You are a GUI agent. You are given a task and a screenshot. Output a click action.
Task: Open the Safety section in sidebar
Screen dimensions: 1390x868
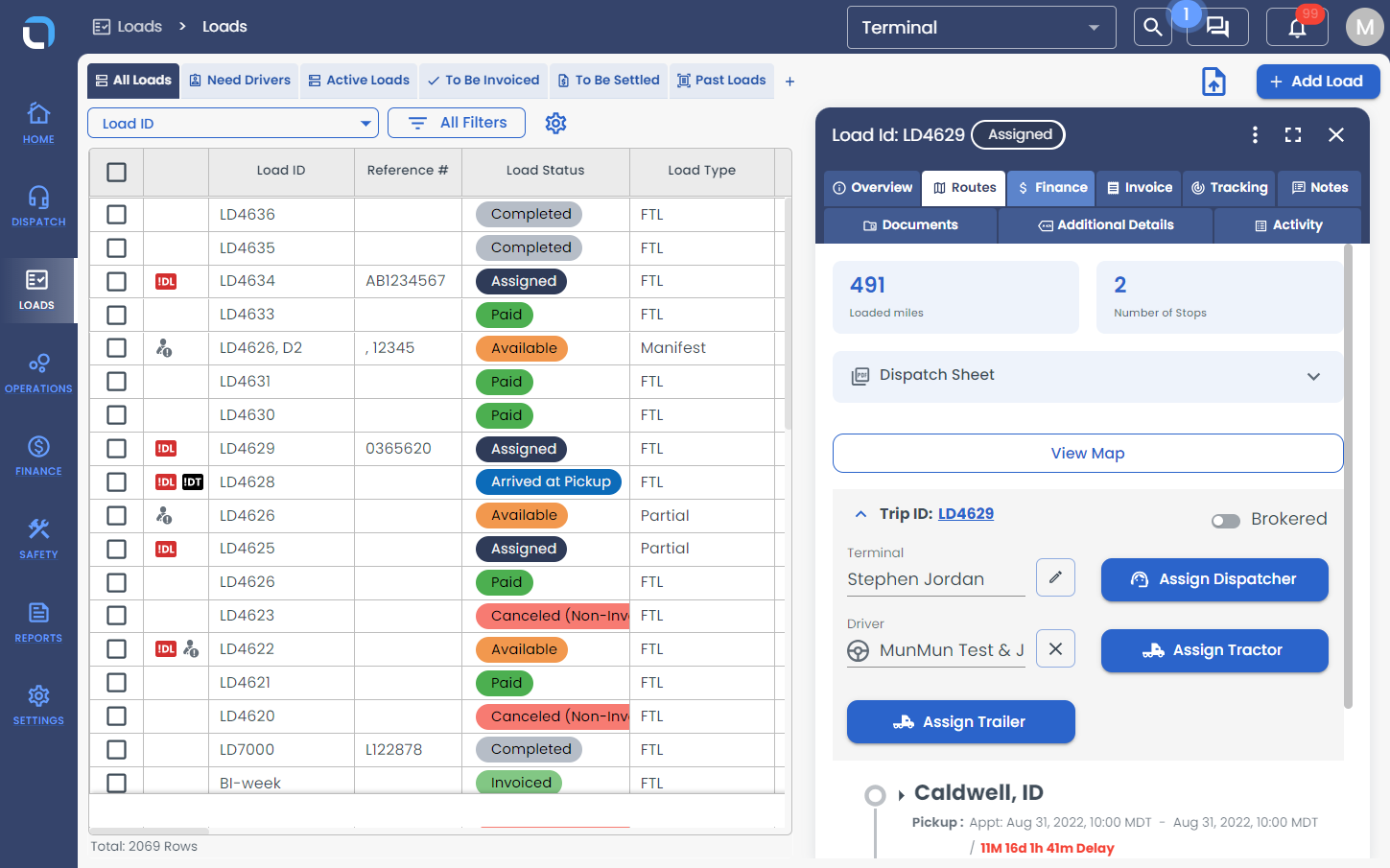tap(38, 539)
